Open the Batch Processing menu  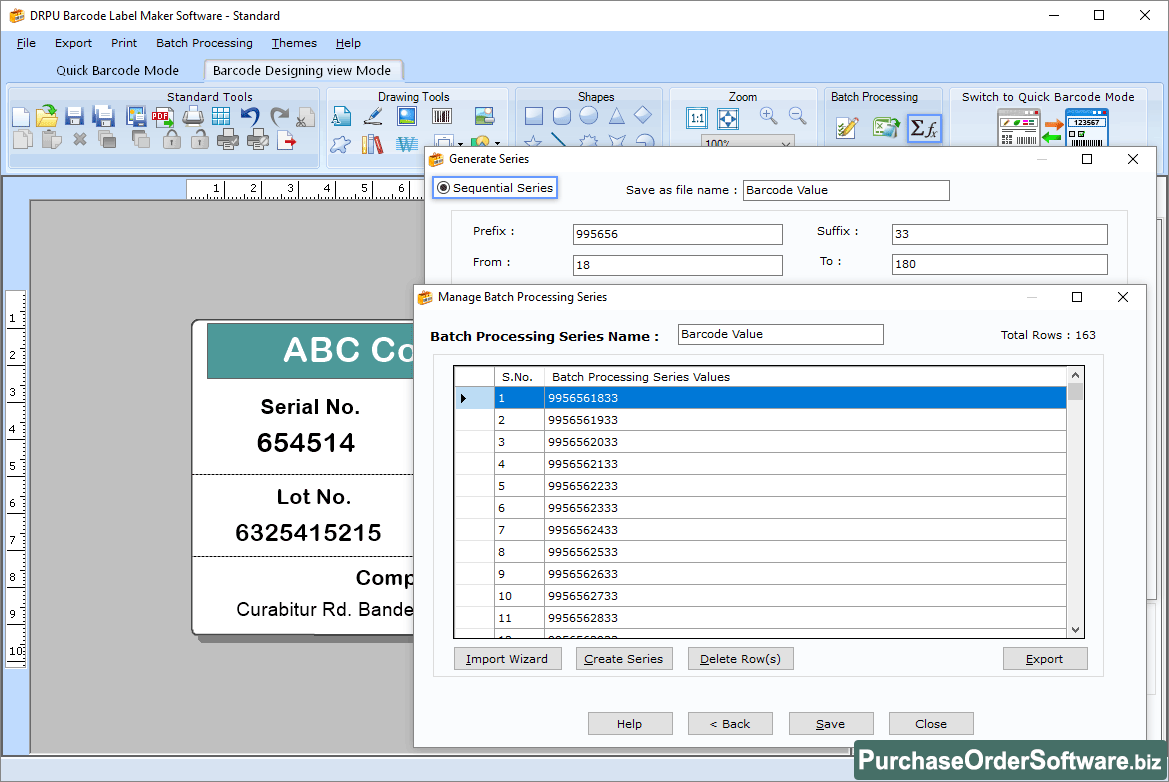coord(204,43)
